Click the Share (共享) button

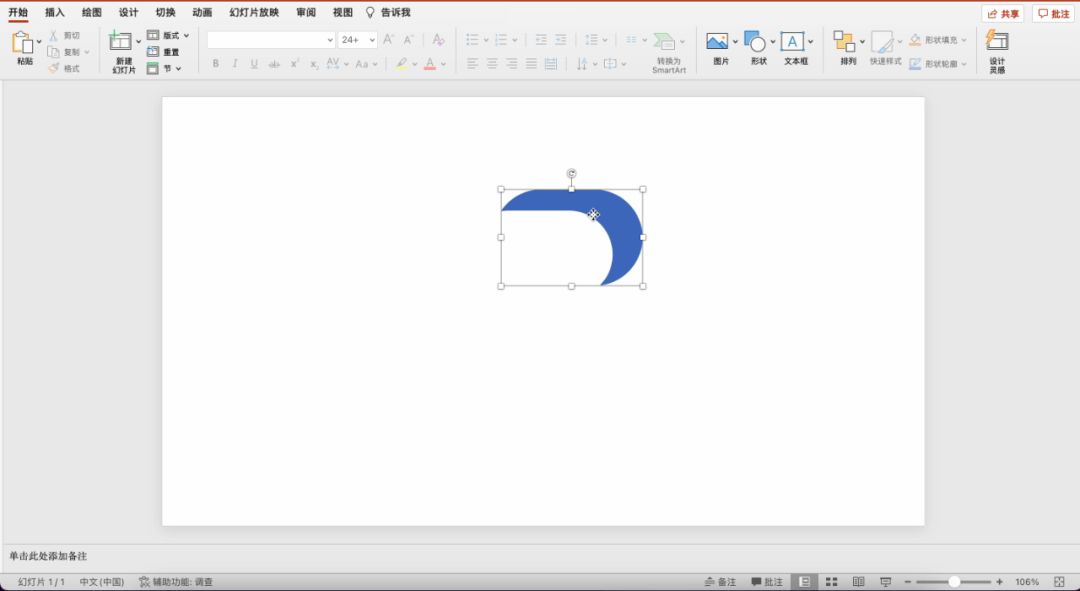click(x=1003, y=14)
